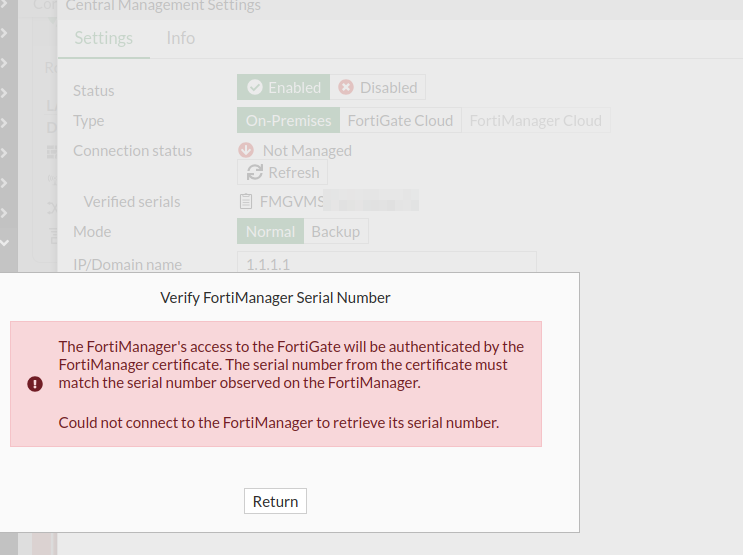Collapse the downward chevron in sidebar
The width and height of the screenshot is (743, 555).
4,243
